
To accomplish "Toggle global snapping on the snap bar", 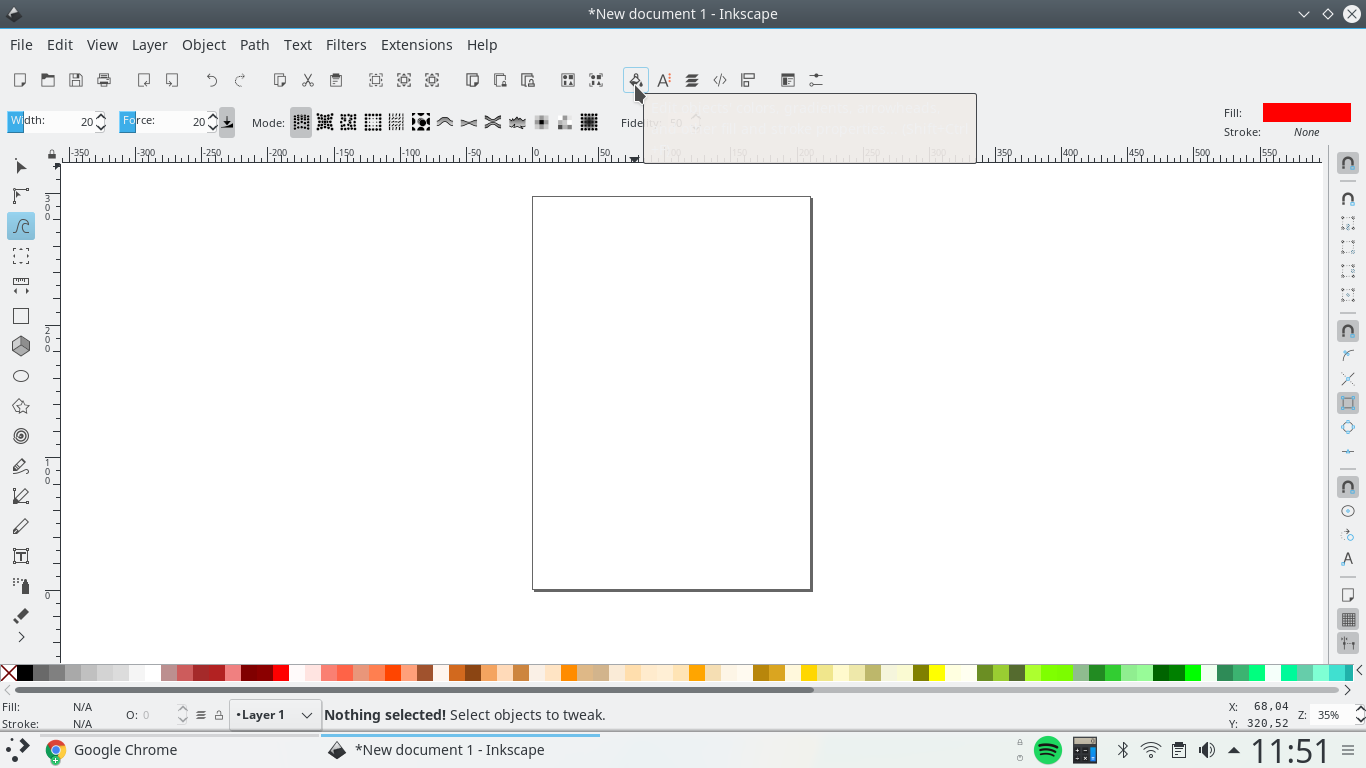I will [1348, 163].
